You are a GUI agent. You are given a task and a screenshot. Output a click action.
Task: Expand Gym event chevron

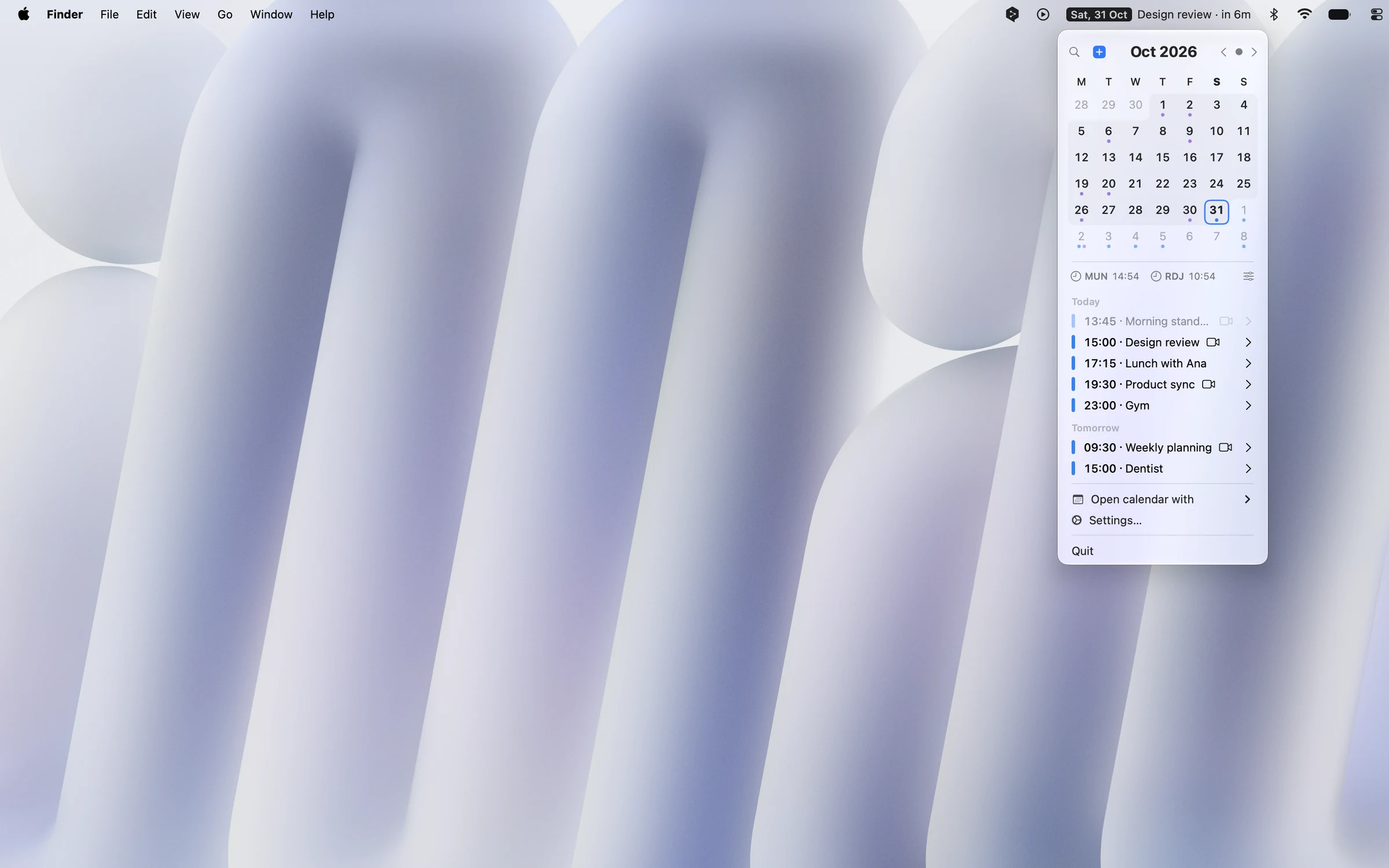coord(1248,406)
